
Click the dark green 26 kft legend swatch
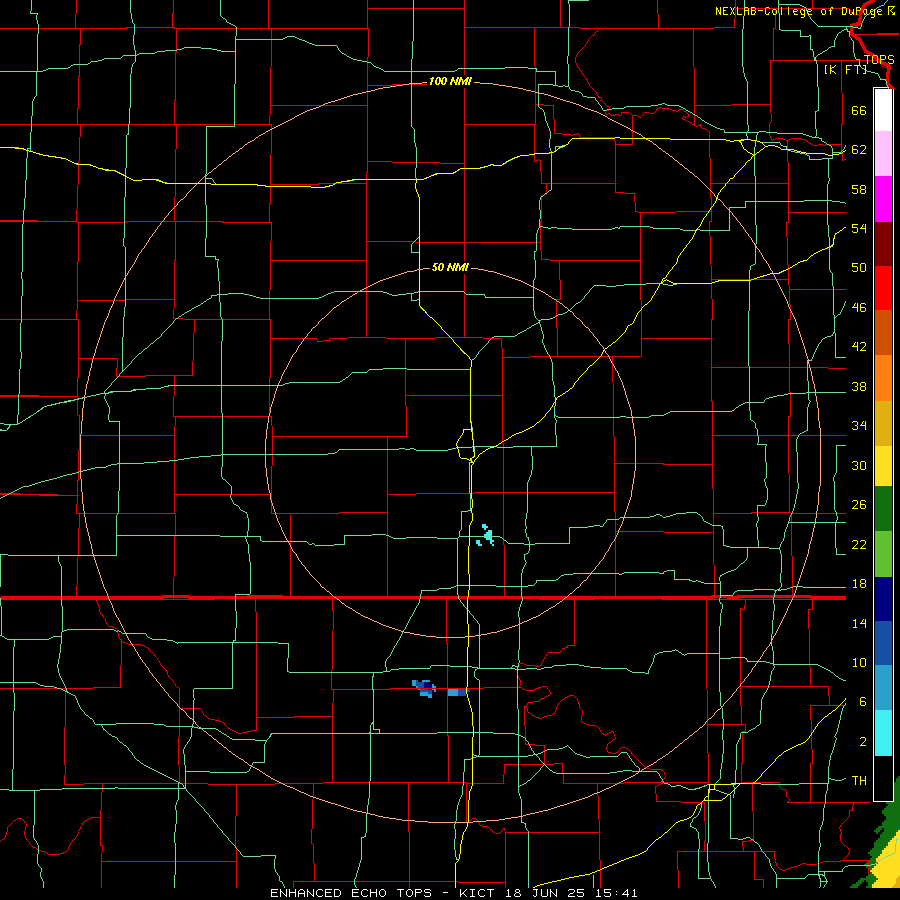pyautogui.click(x=883, y=509)
